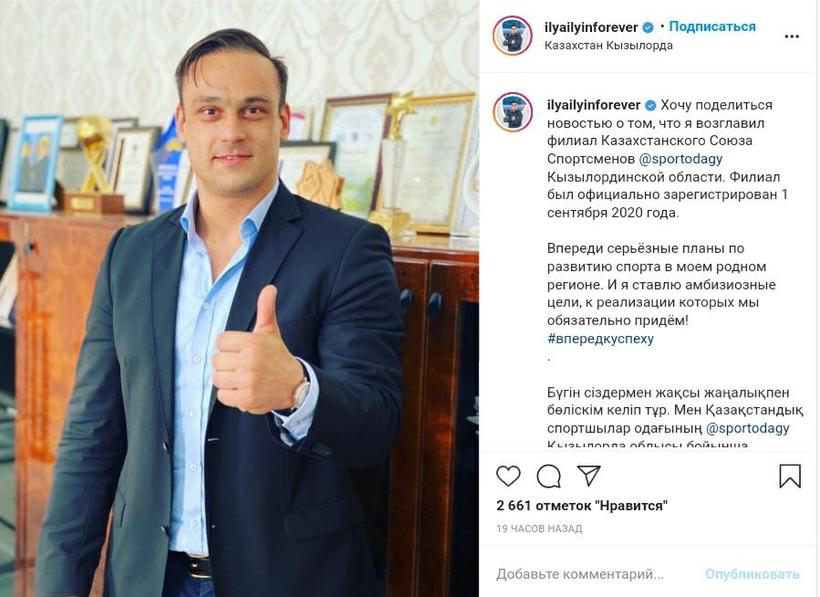Screen dimensions: 820x597
Task: Click verified badge beside header username
Action: [648, 27]
